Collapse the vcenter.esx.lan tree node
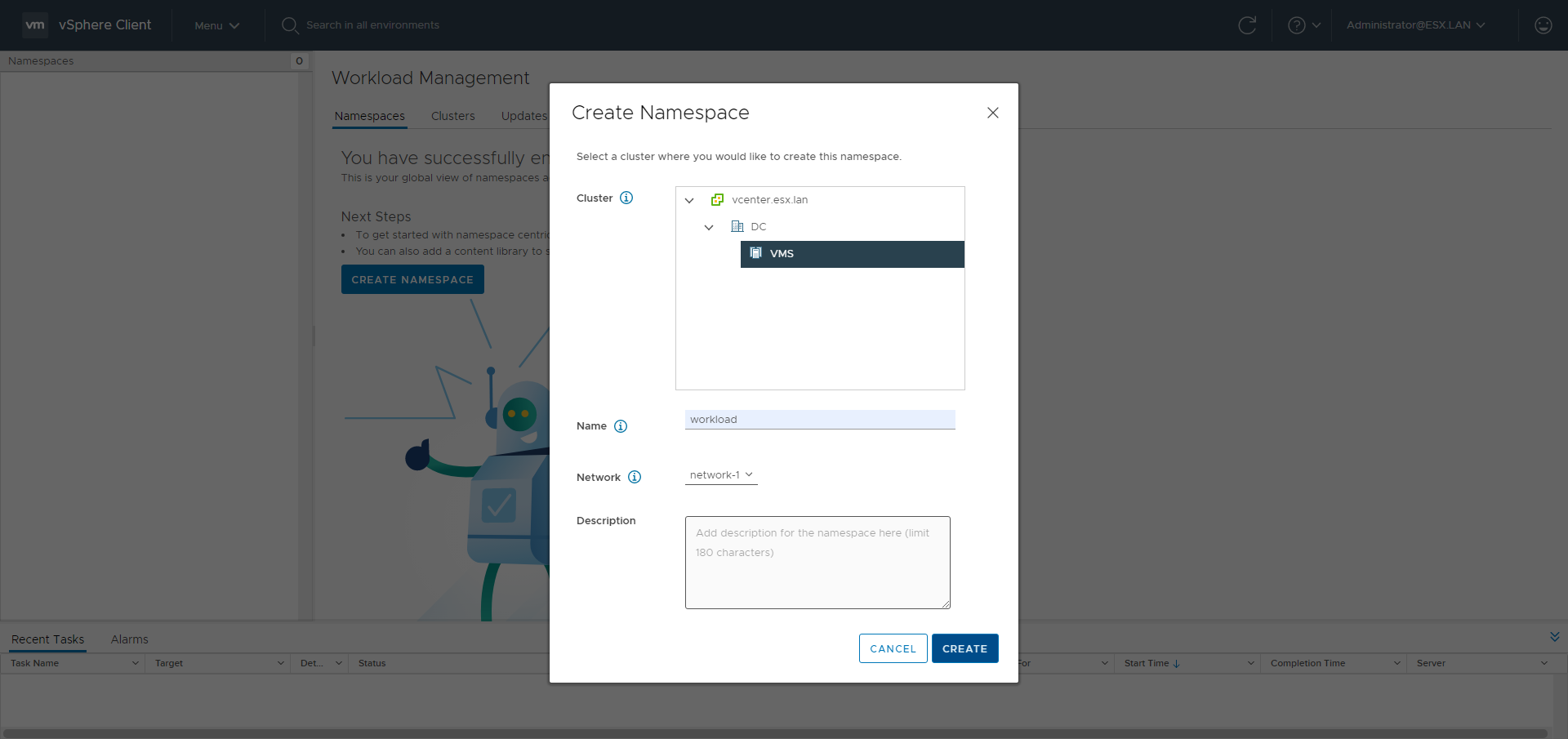 pos(689,200)
